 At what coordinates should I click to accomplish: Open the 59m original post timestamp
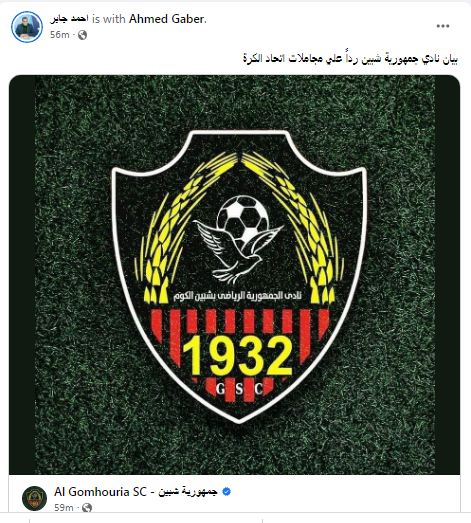pyautogui.click(x=64, y=508)
